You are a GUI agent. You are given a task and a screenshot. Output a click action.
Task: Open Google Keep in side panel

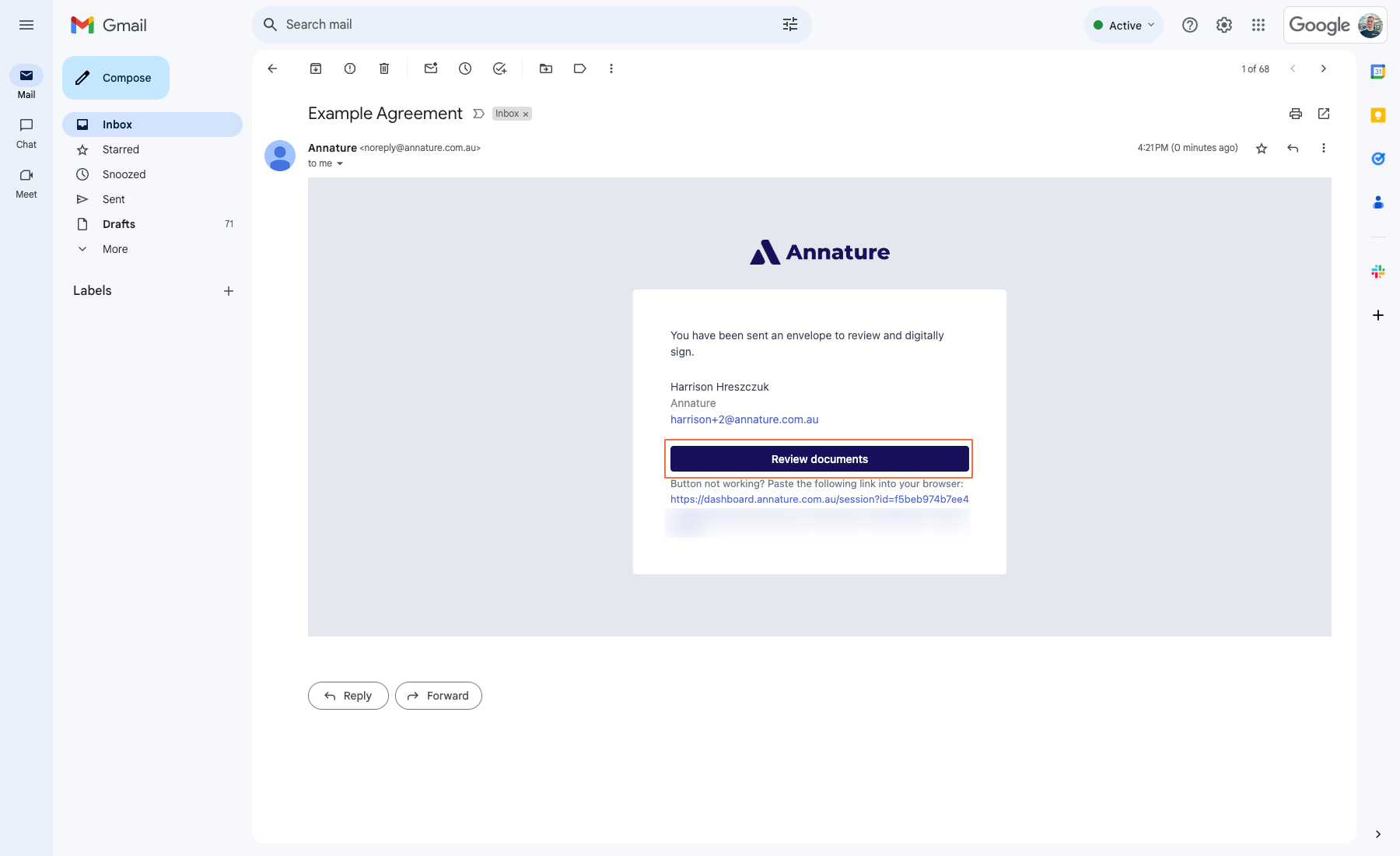point(1377,114)
